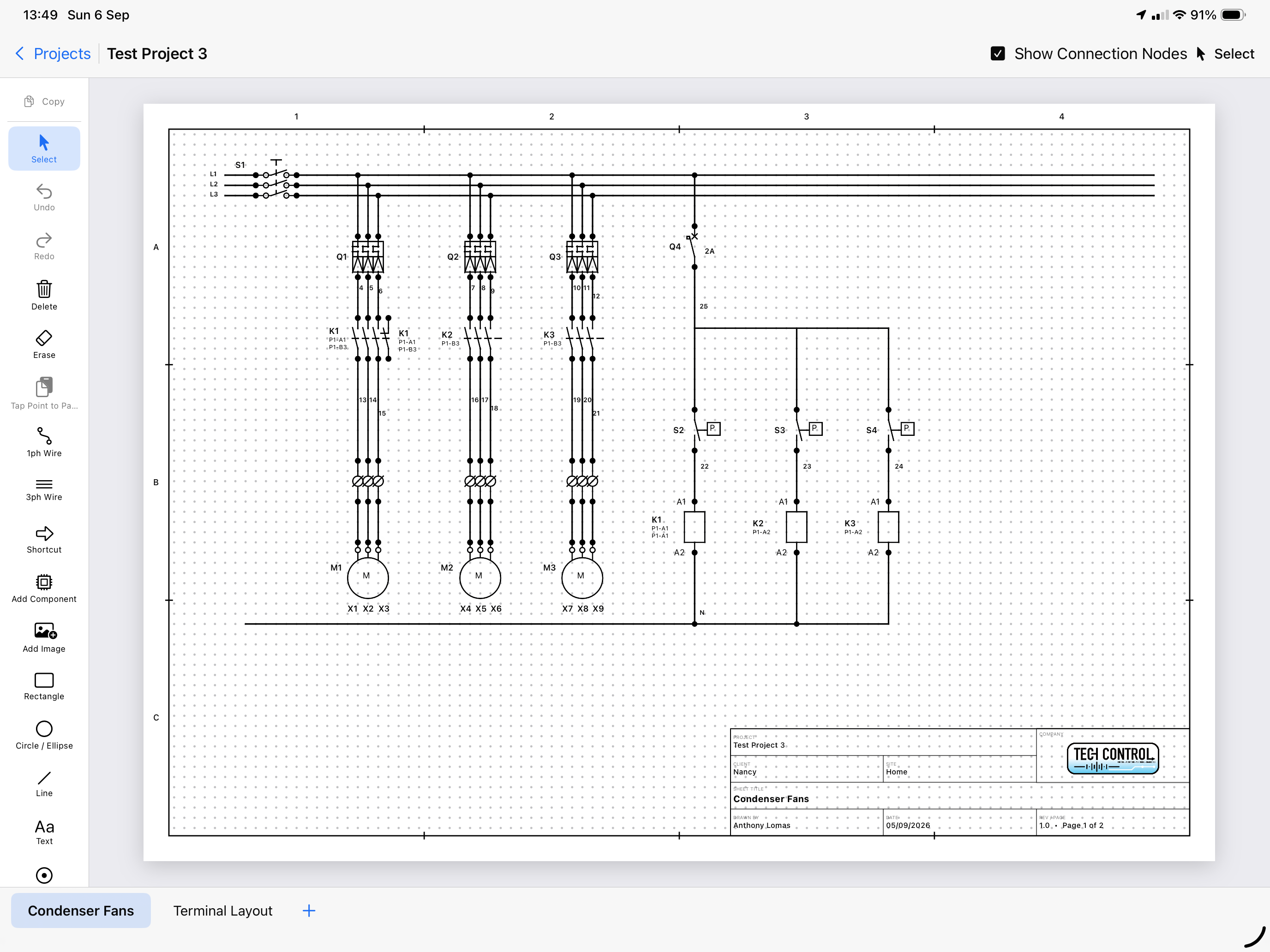Click the wire label '25' below Q4
The width and height of the screenshot is (1270, 952).
703,306
